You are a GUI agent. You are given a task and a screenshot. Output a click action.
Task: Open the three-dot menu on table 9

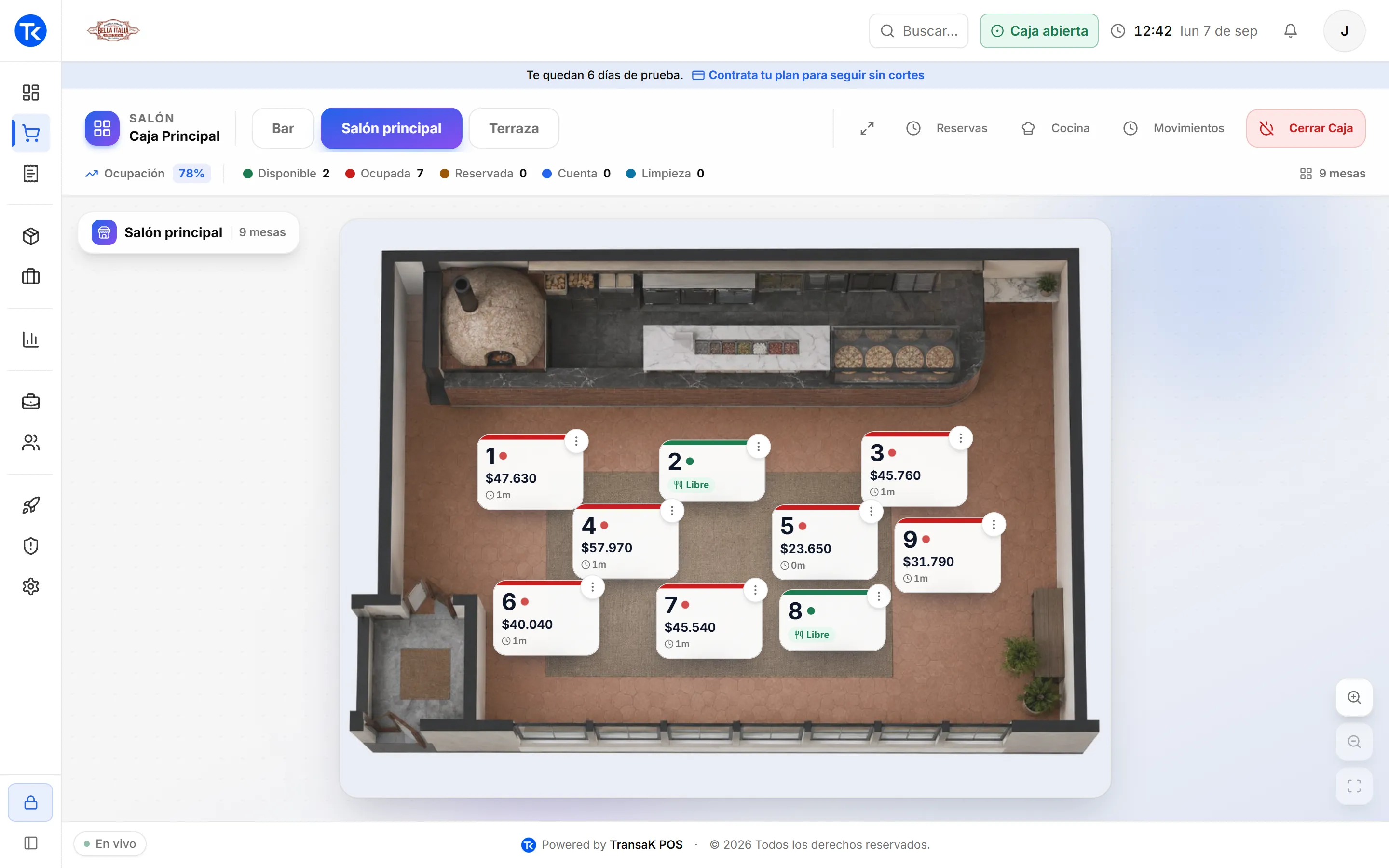tap(994, 524)
